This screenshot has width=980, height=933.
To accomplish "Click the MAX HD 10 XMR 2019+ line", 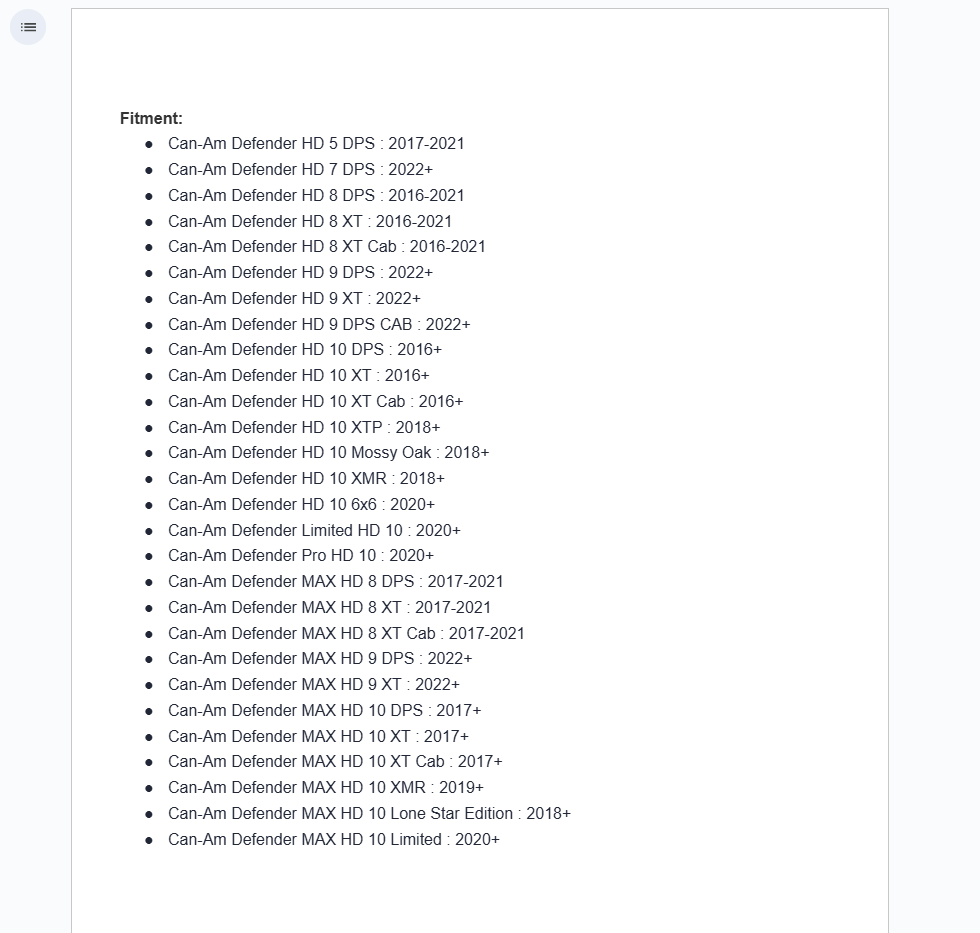I will (326, 788).
